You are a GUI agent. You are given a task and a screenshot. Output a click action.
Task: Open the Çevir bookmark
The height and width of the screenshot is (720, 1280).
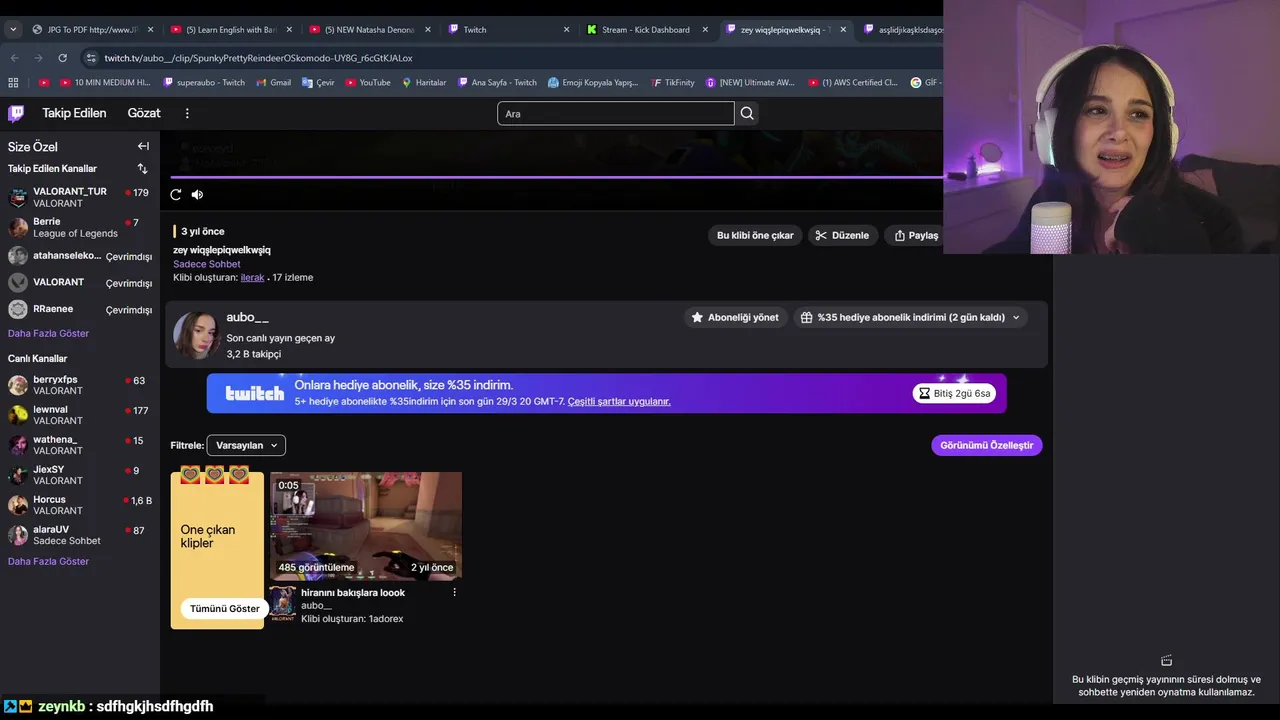pos(318,82)
